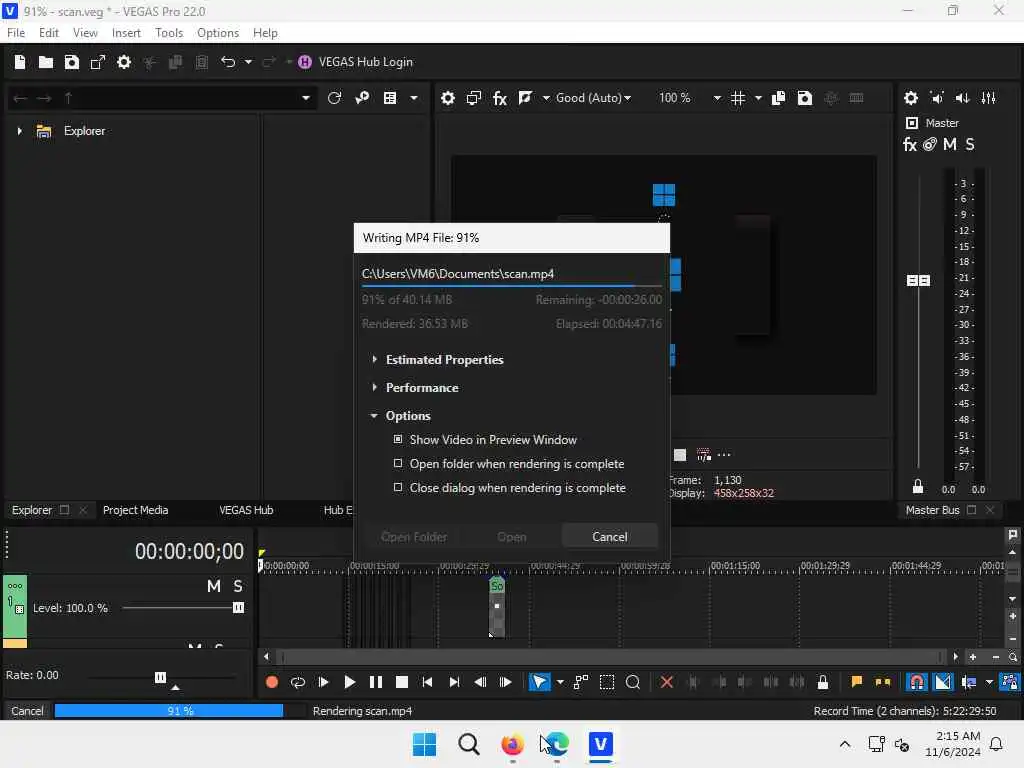Open the Explorer path dropdown
This screenshot has width=1024, height=768.
click(x=306, y=98)
